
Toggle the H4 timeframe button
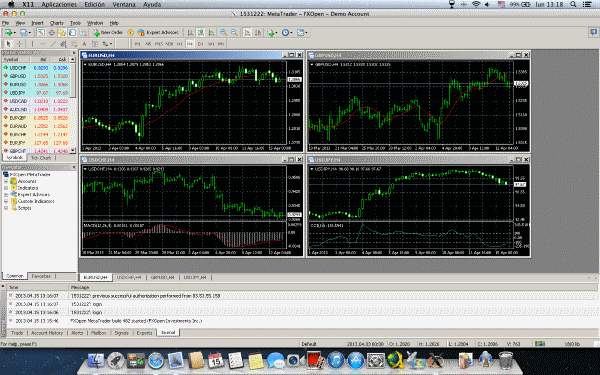click(x=190, y=44)
